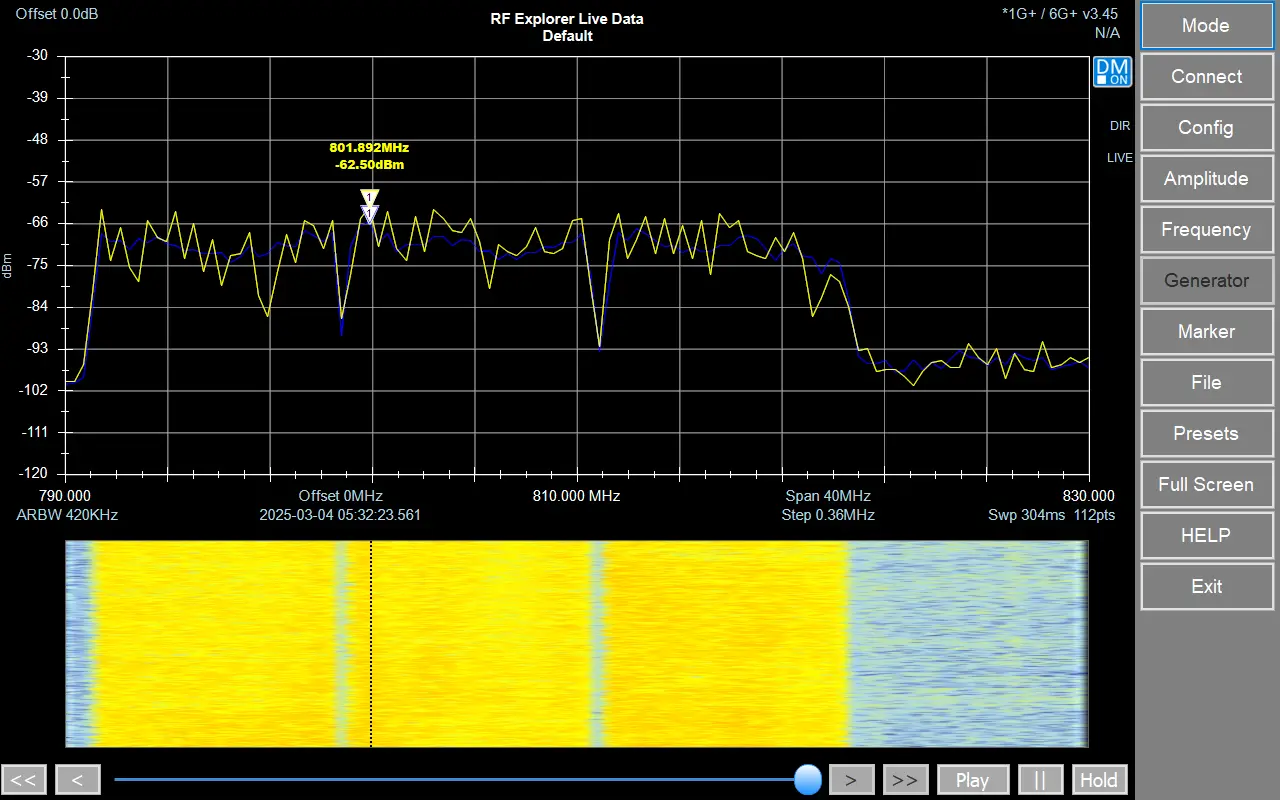The image size is (1280, 800).
Task: Open the Config panel
Action: pos(1205,128)
